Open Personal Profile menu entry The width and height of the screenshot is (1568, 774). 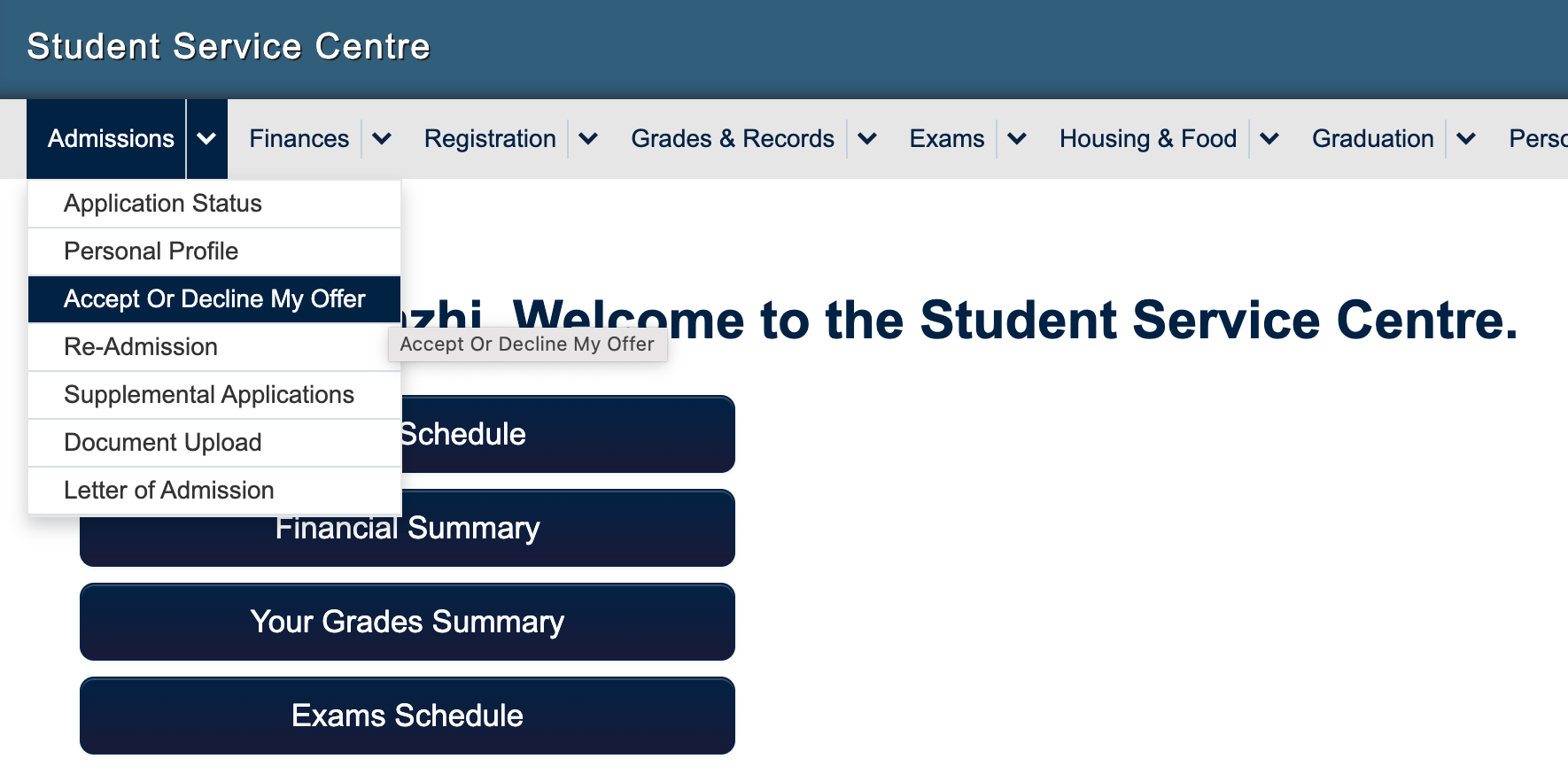point(151,252)
